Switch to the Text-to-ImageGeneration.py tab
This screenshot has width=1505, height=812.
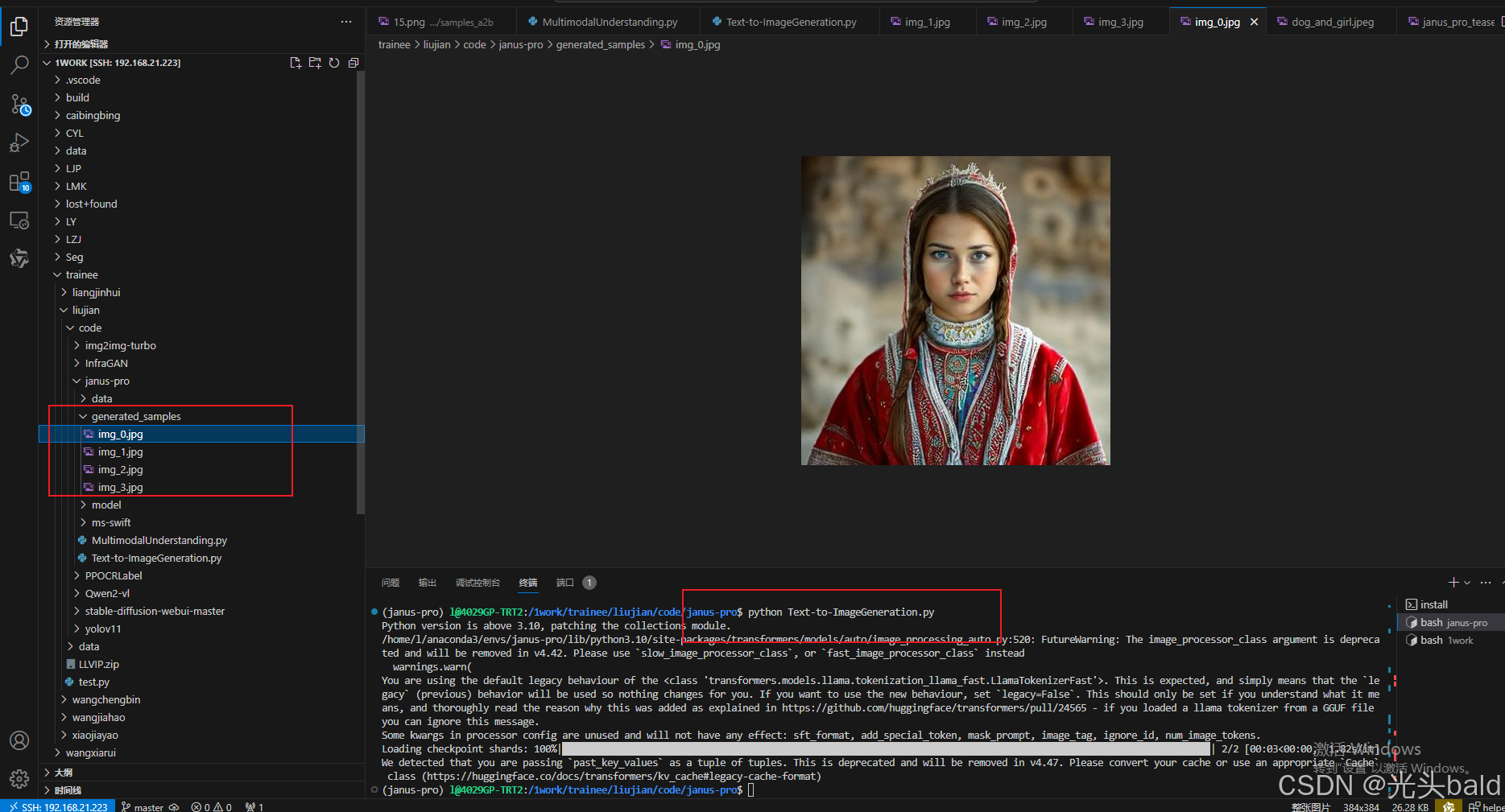coord(790,22)
